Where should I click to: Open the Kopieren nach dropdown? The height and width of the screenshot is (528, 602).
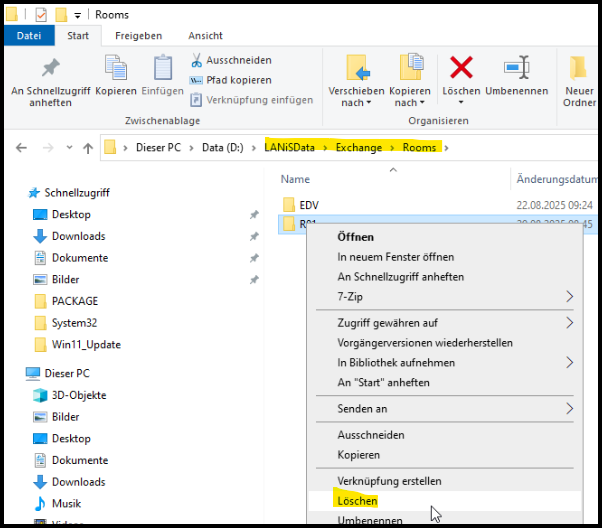click(x=409, y=96)
